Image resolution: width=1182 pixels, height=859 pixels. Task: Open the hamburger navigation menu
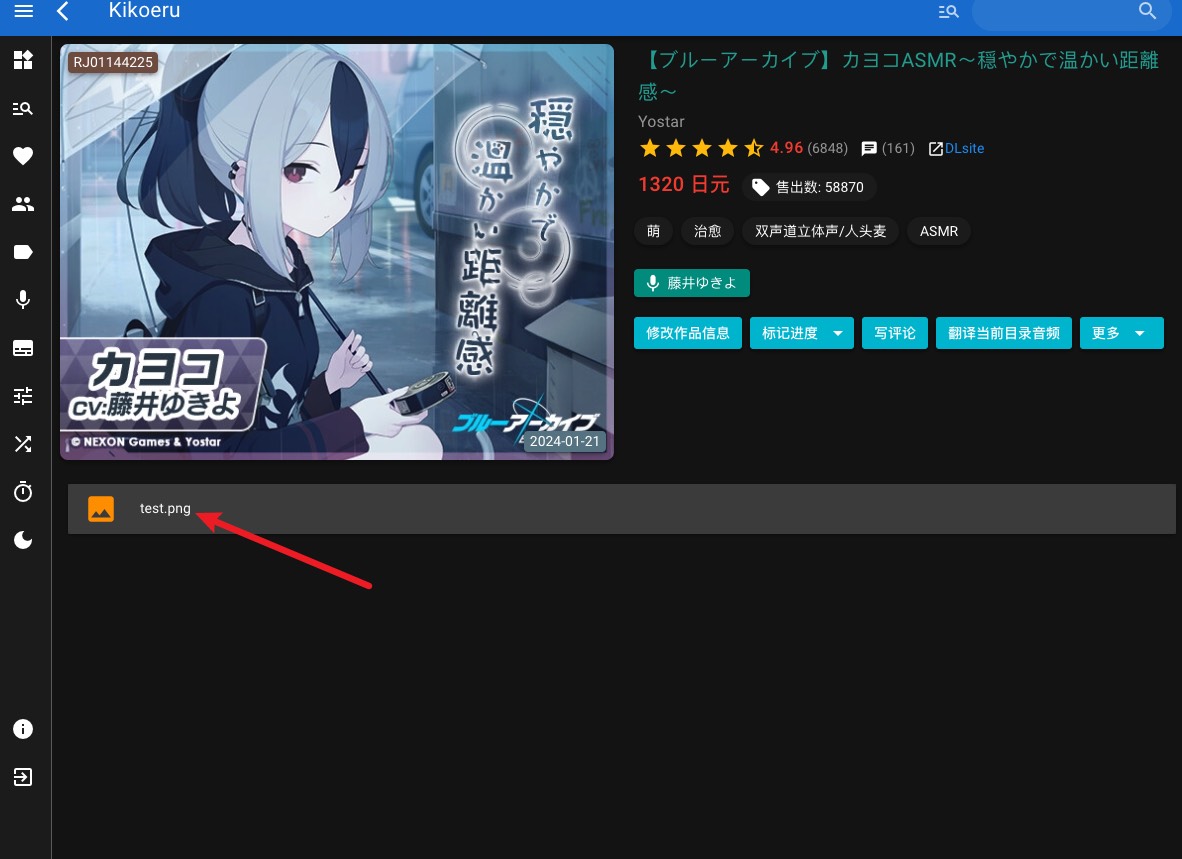click(x=23, y=12)
